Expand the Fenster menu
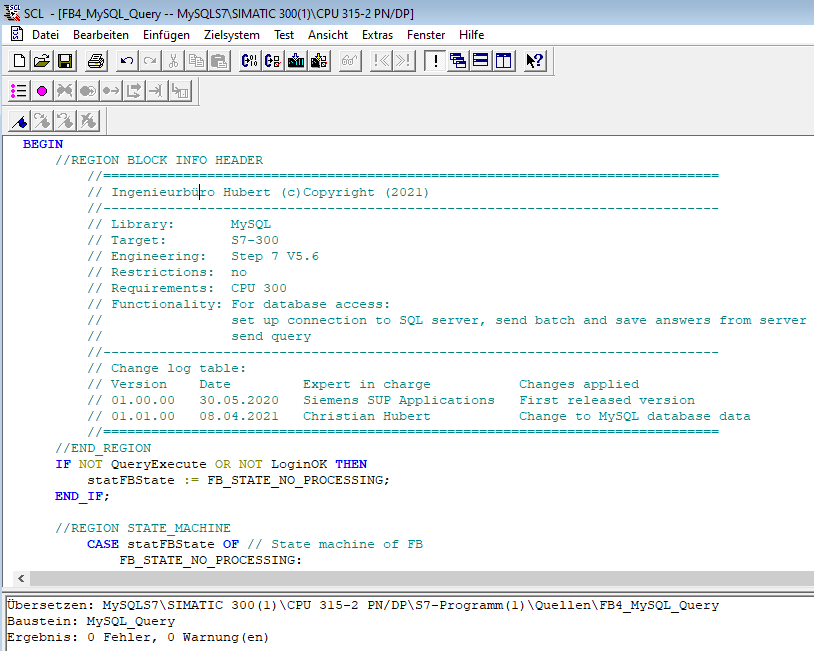814x651 pixels. coord(426,35)
